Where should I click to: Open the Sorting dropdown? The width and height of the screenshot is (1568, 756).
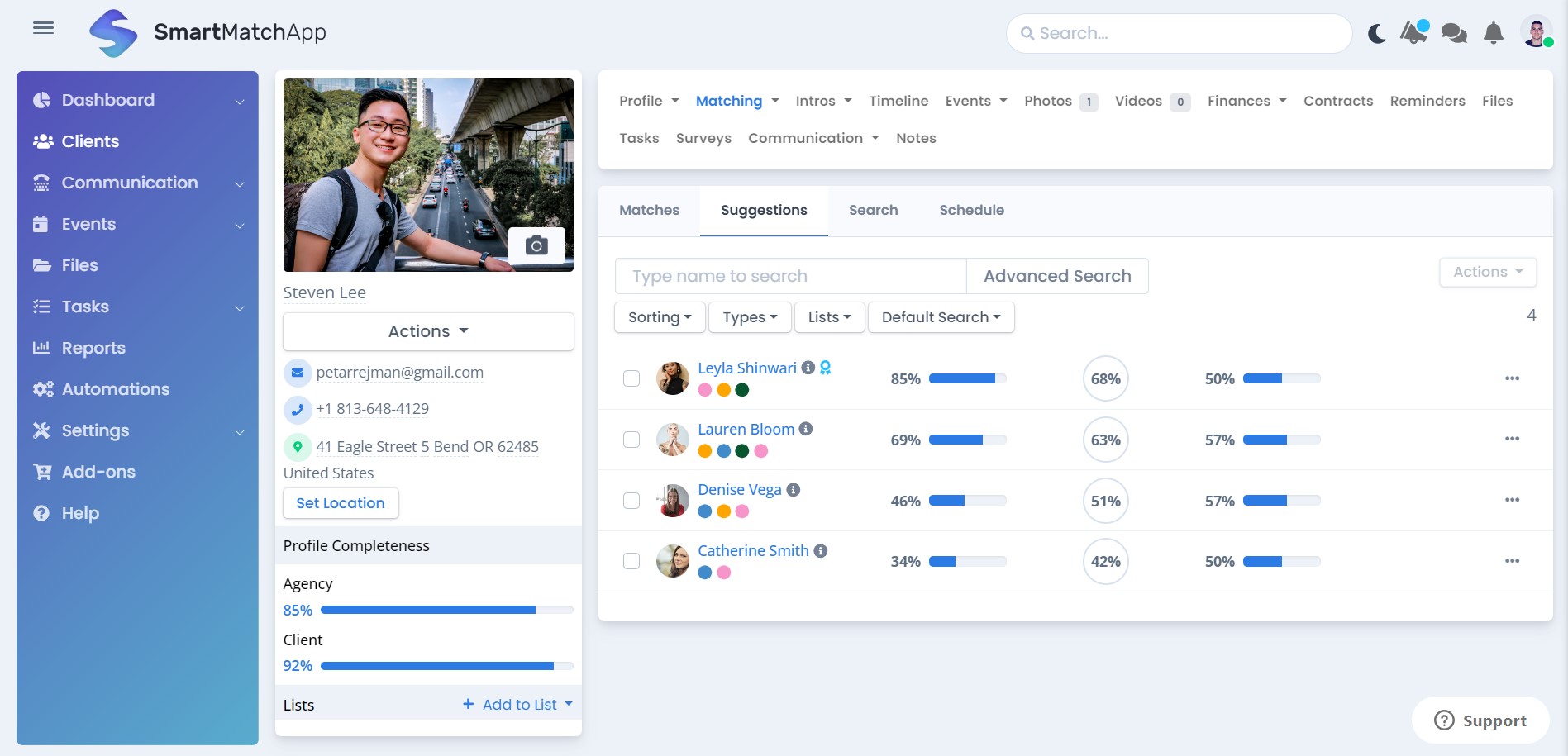click(x=659, y=316)
